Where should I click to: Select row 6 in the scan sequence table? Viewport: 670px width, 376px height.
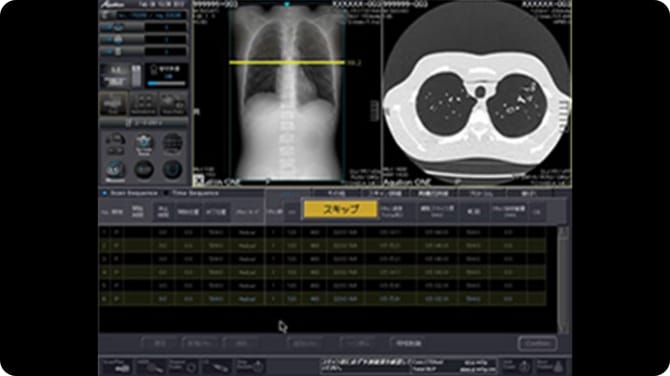click(323, 299)
